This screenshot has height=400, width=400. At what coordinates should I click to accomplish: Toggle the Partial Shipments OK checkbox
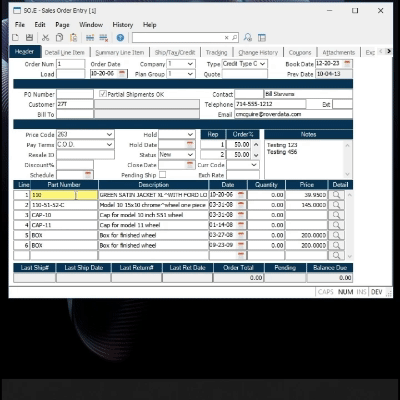point(103,94)
